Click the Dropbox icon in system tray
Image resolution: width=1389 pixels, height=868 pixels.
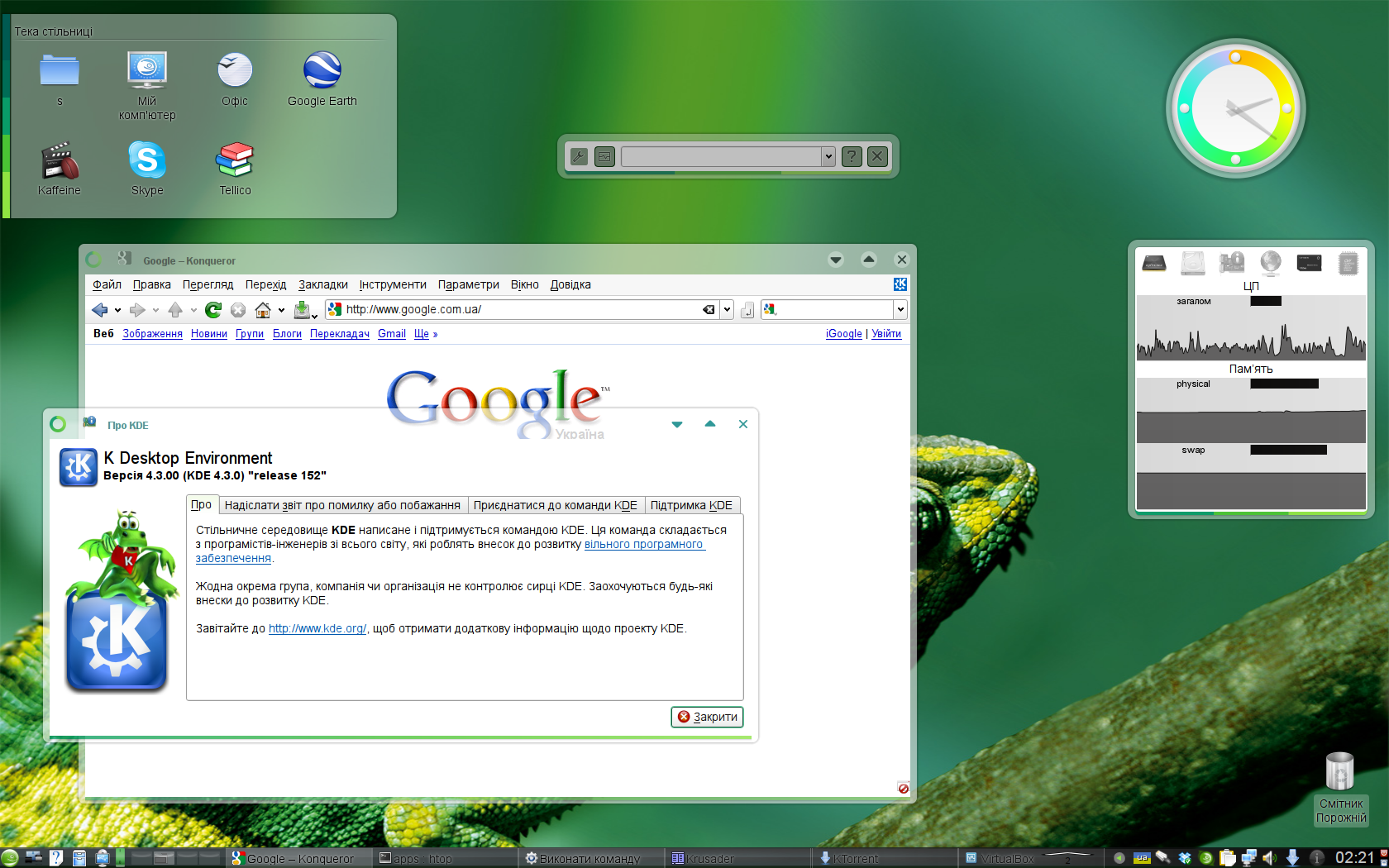pyautogui.click(x=1185, y=858)
